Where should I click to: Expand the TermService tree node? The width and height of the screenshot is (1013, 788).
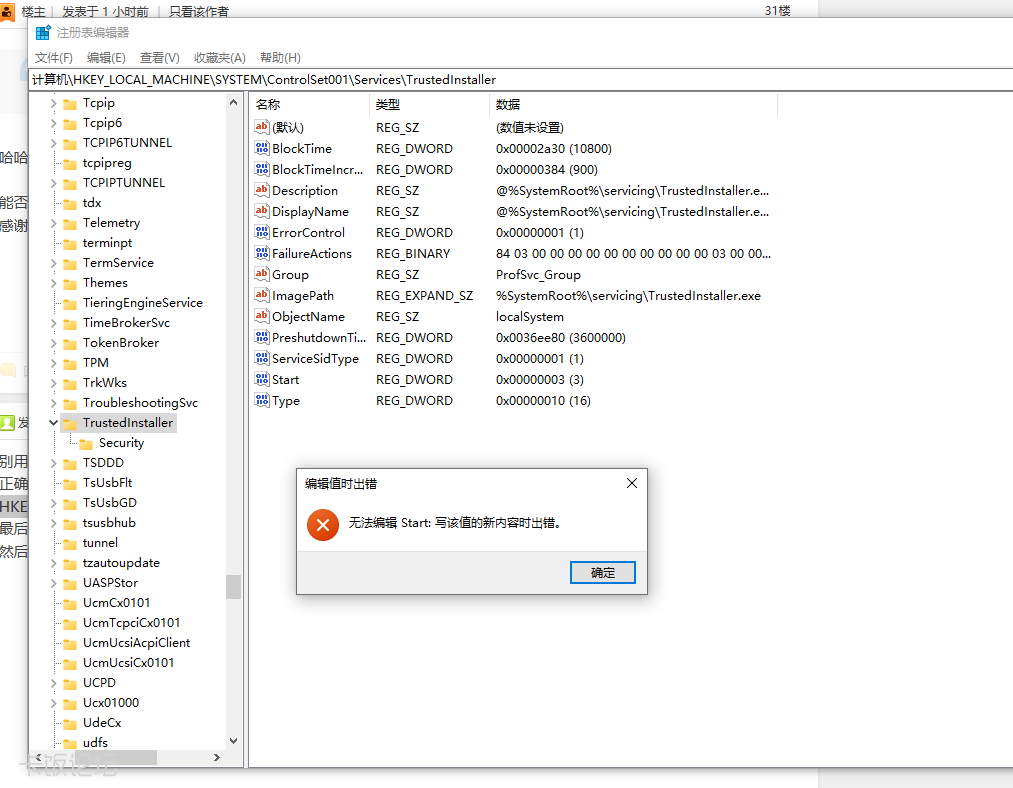(54, 263)
